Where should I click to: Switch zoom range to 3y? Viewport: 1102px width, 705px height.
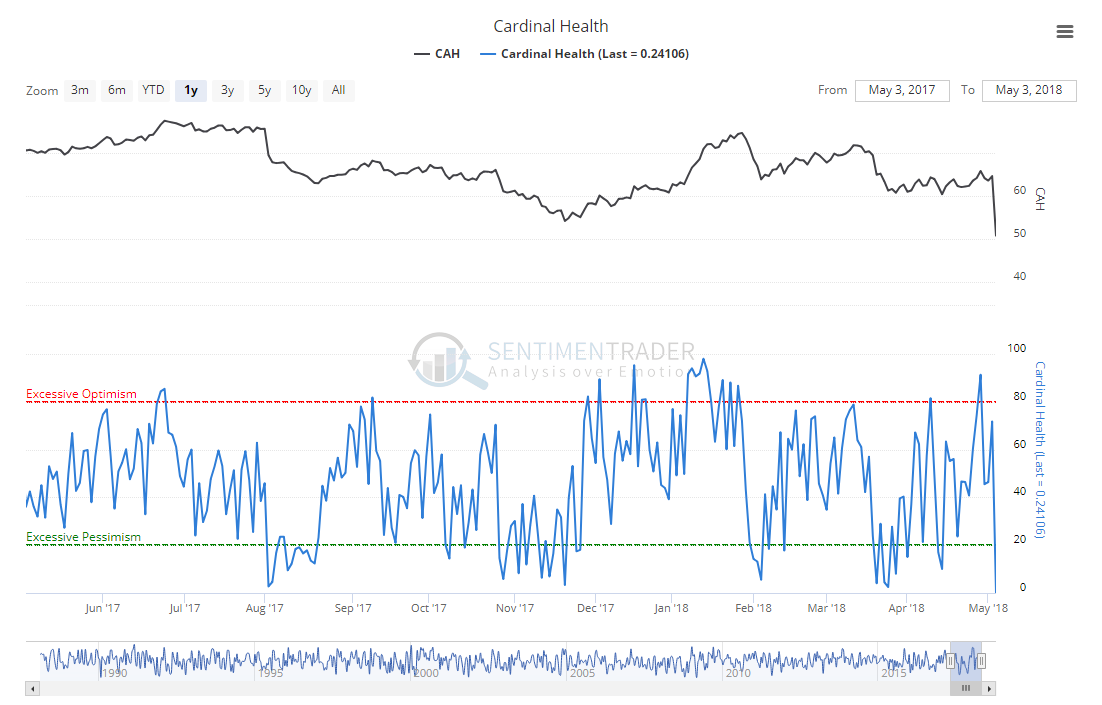(x=228, y=90)
